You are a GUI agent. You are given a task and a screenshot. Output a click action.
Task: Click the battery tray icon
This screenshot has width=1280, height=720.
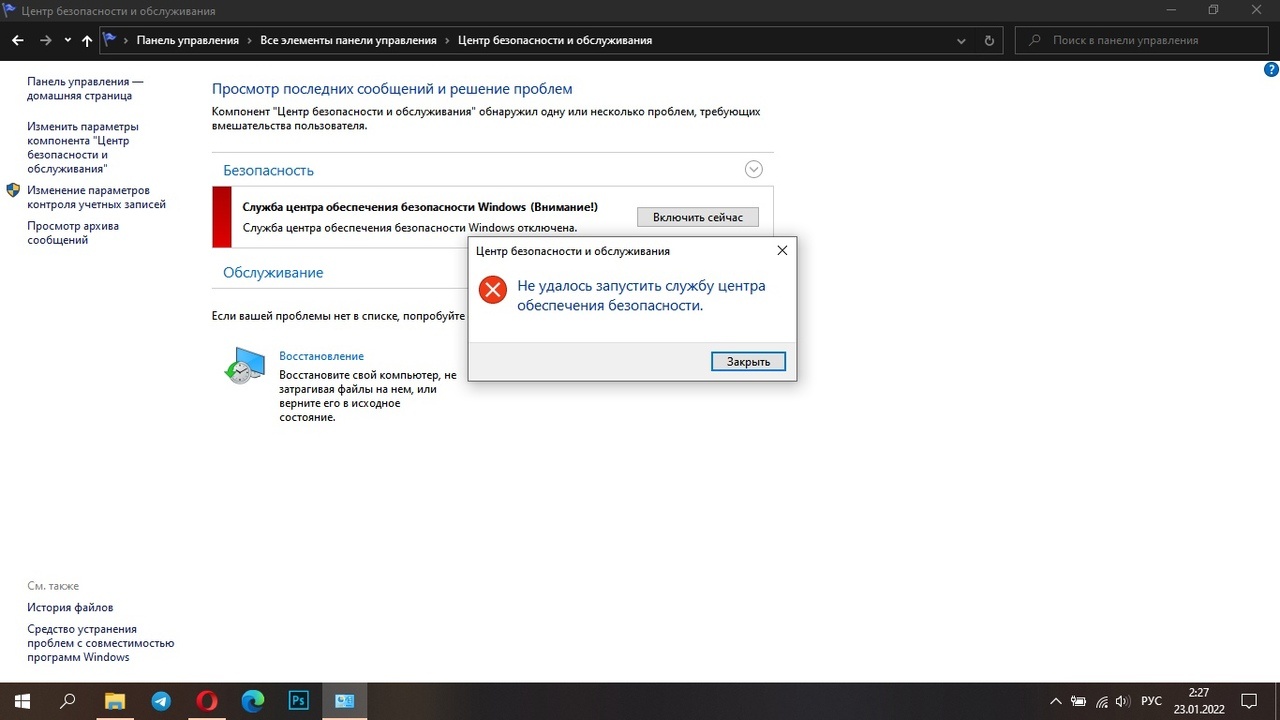point(1079,701)
